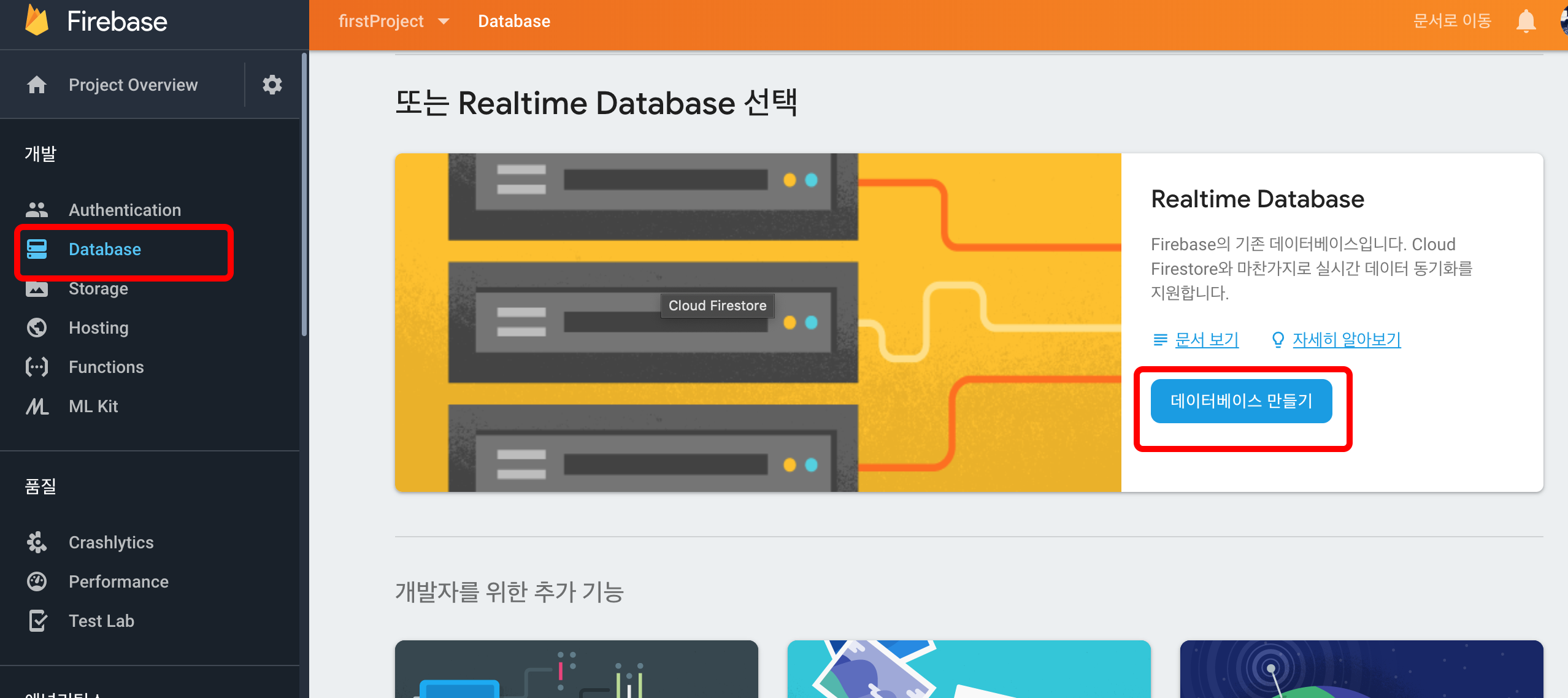Click the Storage image icon
Viewport: 1568px width, 698px height.
(x=37, y=289)
